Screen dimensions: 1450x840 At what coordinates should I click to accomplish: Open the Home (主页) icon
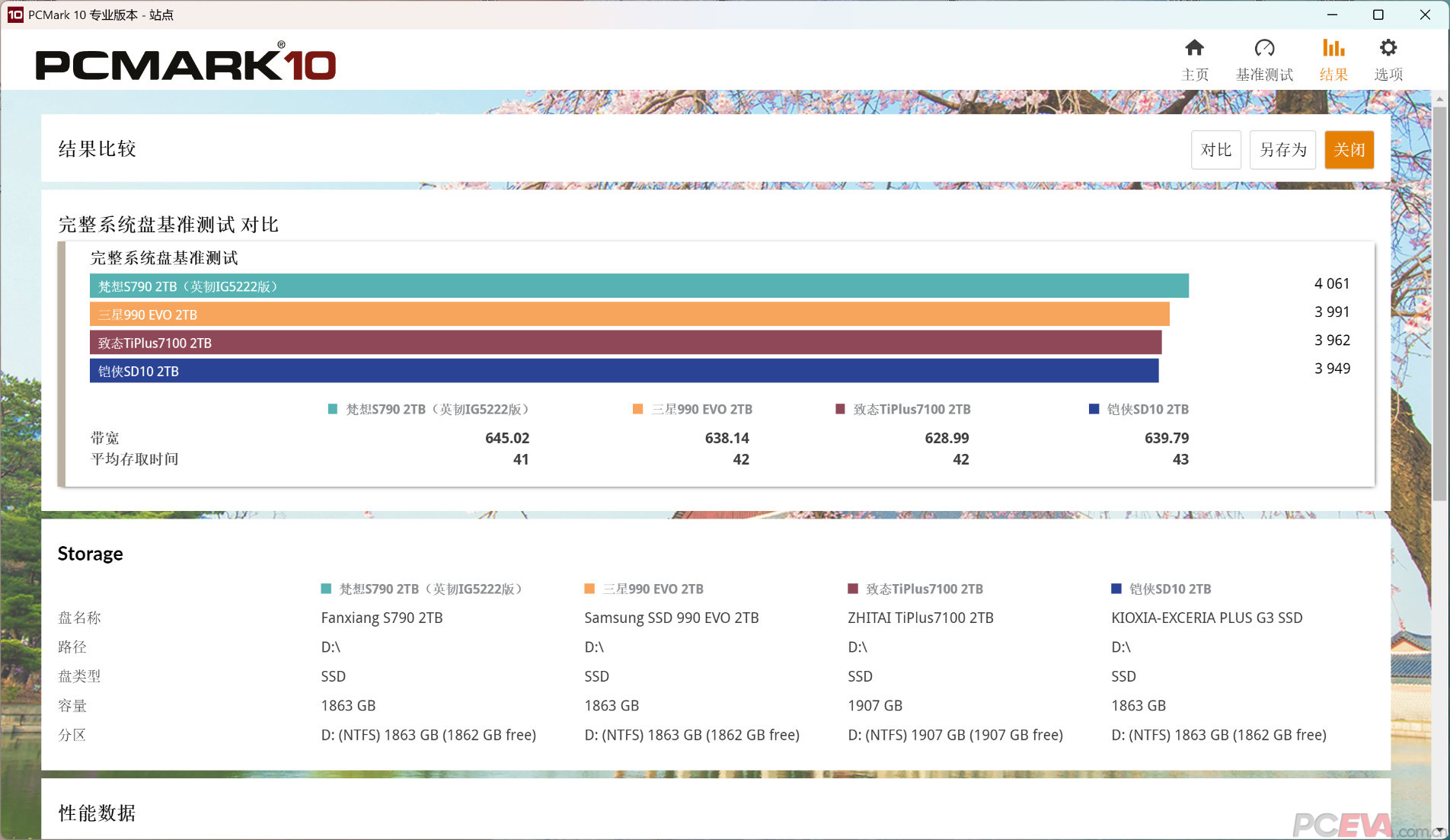coord(1194,49)
